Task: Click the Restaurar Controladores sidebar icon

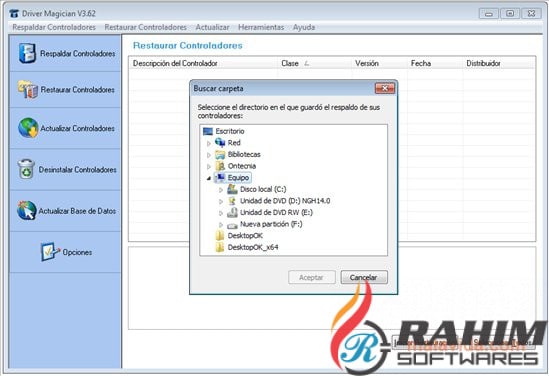Action: 28,90
